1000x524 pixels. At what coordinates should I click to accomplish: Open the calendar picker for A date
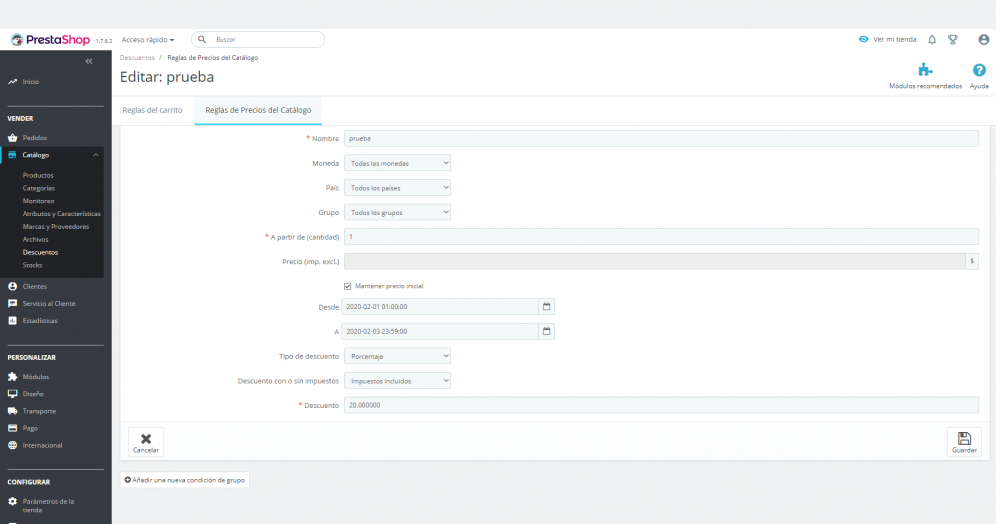click(x=547, y=331)
